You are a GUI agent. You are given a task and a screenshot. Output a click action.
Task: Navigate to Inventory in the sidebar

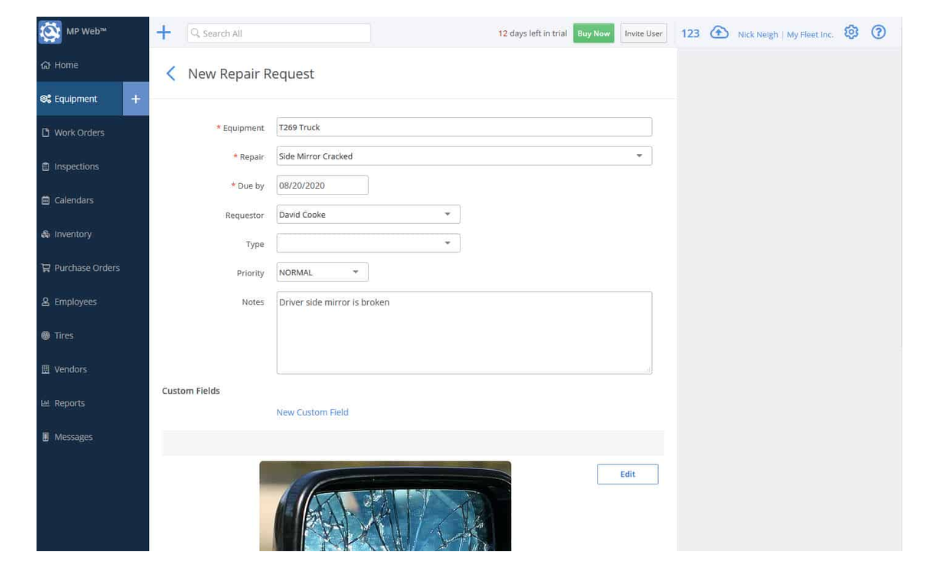pyautogui.click(x=72, y=234)
